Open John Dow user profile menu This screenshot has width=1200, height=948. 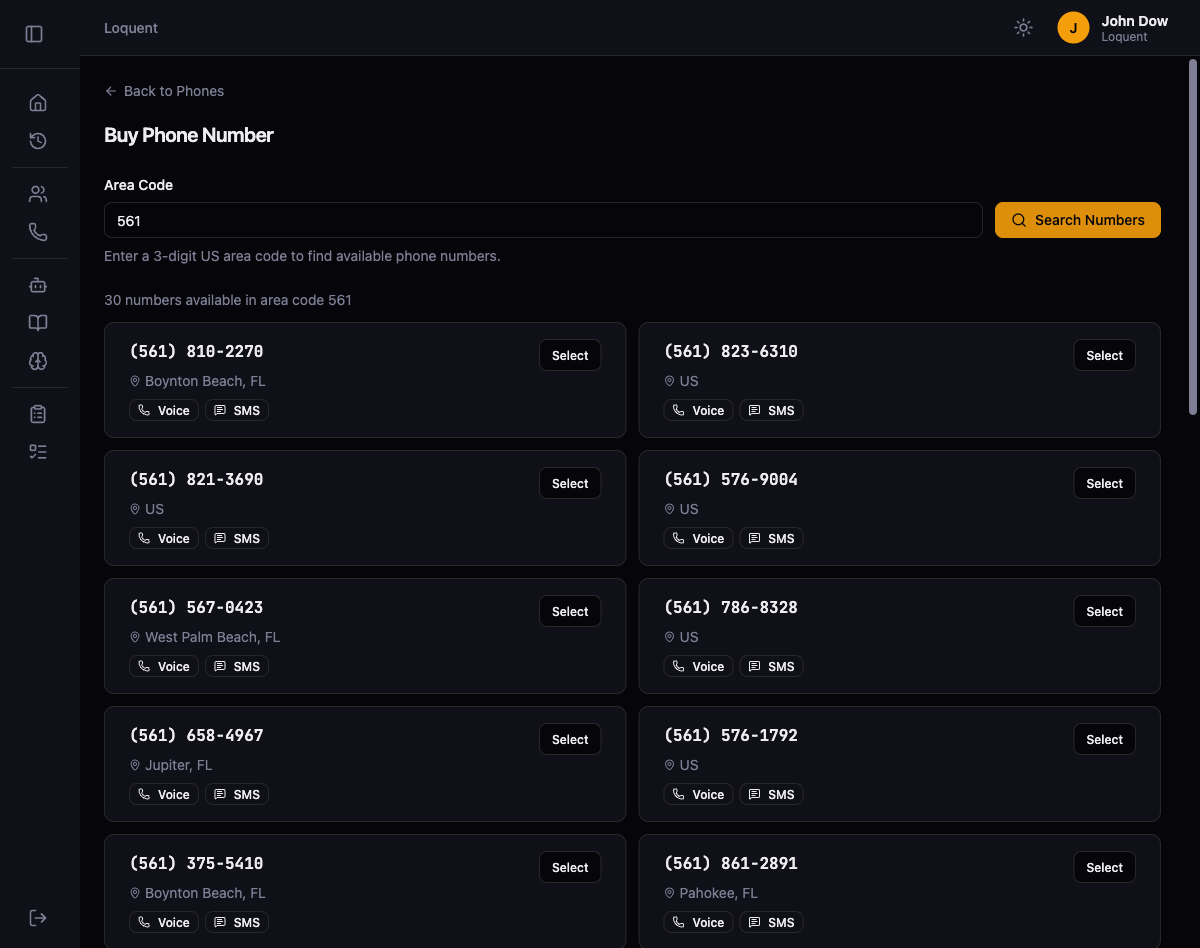(x=1112, y=28)
